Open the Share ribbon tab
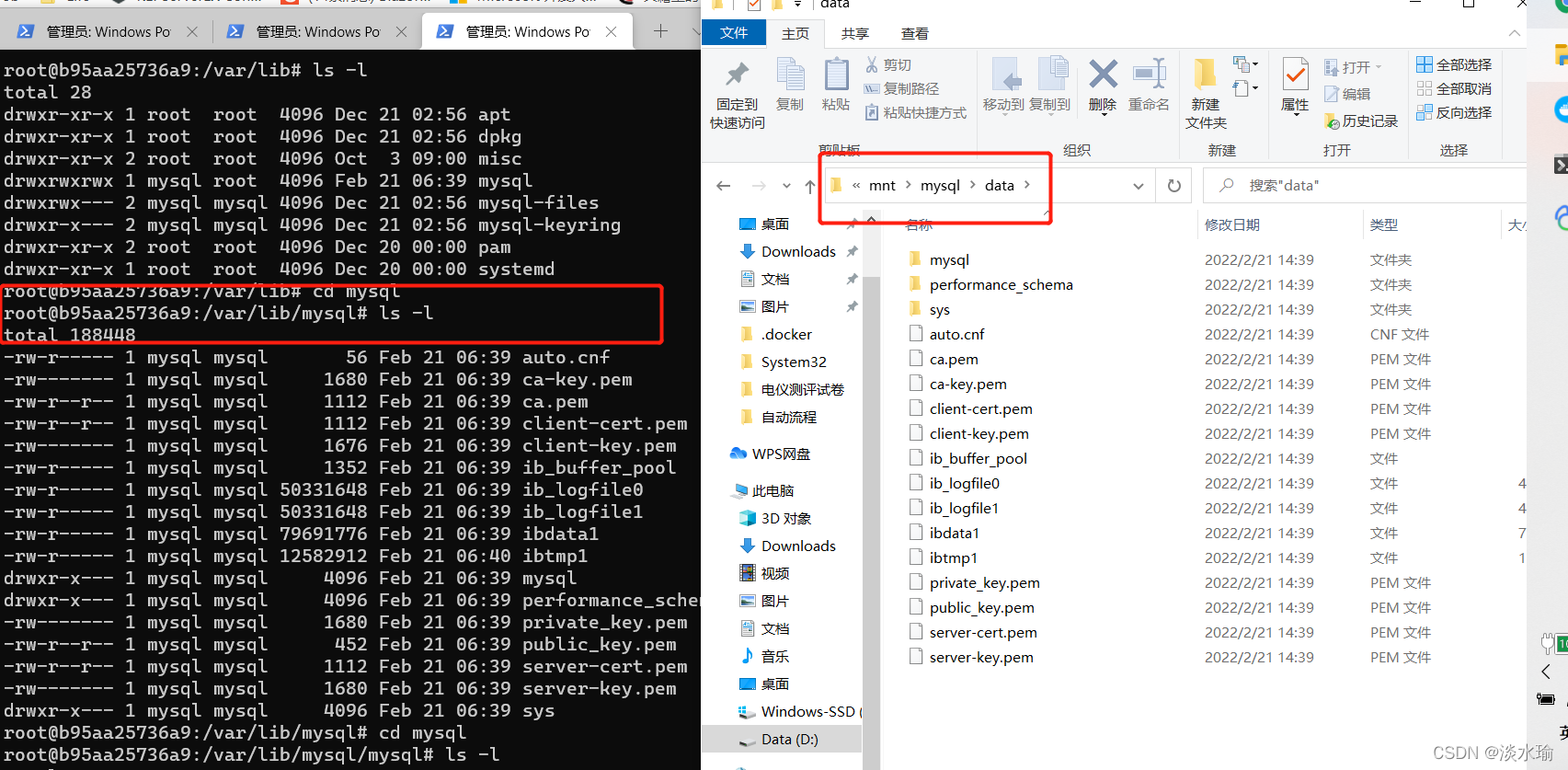 pyautogui.click(x=855, y=33)
